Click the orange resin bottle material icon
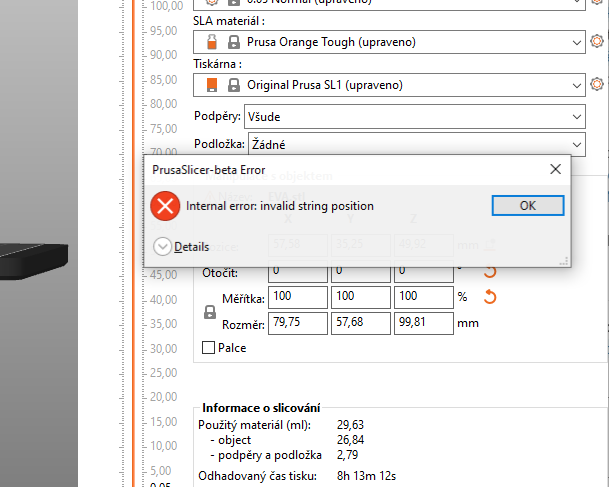 [212, 42]
